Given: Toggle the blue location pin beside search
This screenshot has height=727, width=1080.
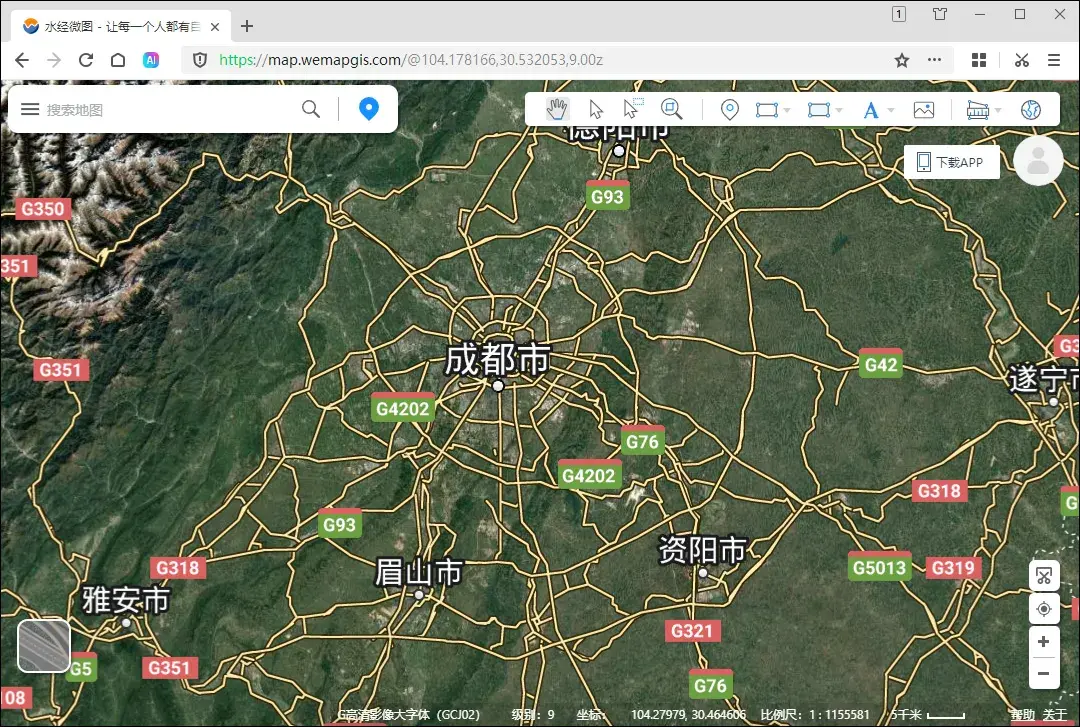Looking at the screenshot, I should tap(369, 108).
